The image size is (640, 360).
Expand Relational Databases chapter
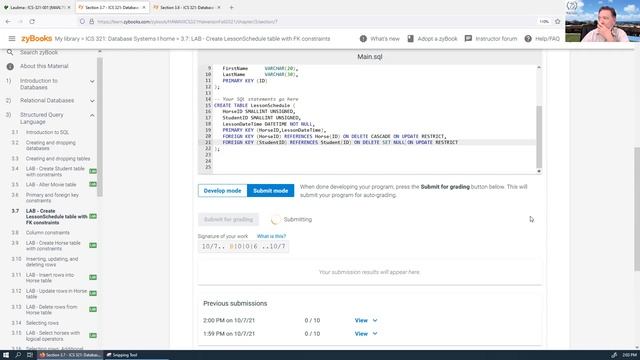pos(92,100)
